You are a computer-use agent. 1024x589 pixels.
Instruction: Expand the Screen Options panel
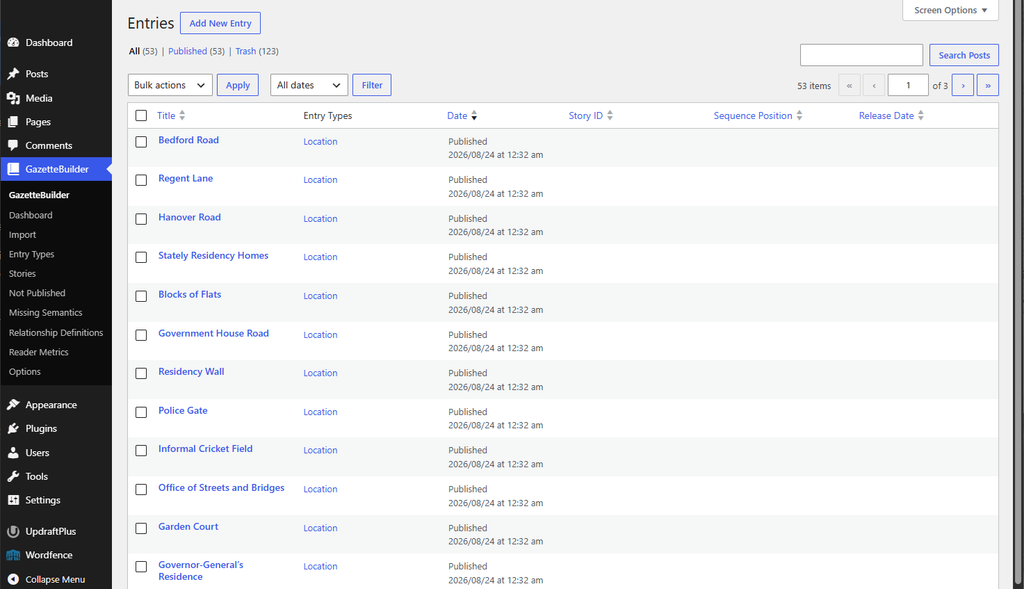(x=950, y=10)
